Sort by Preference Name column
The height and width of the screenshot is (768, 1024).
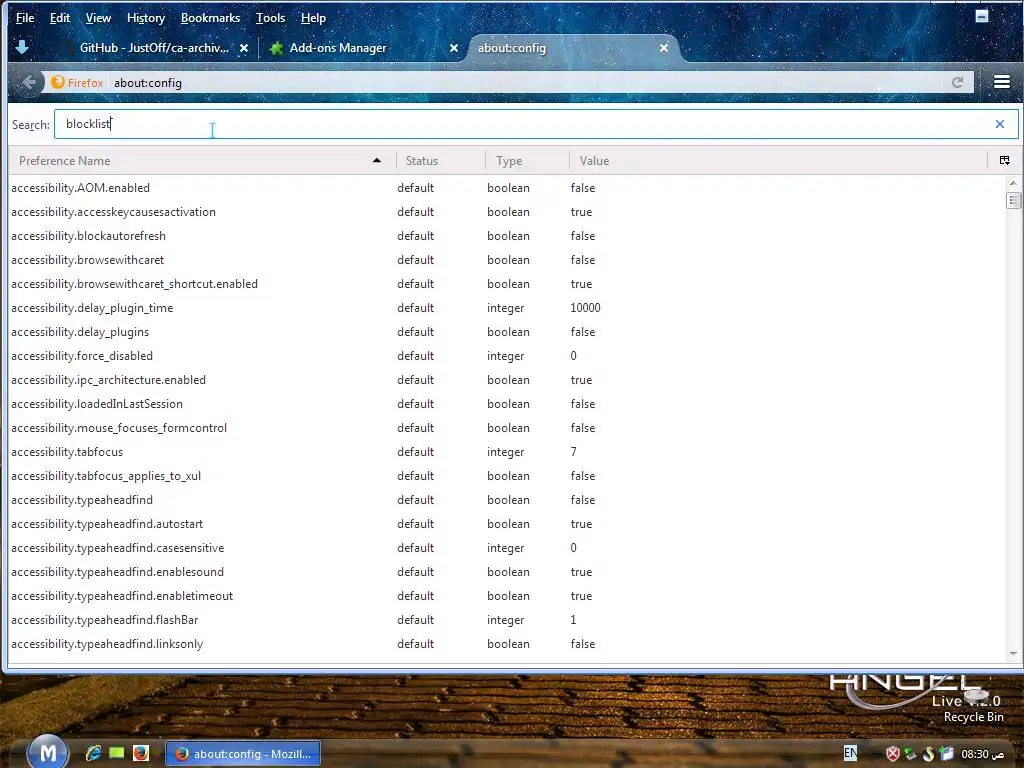point(201,161)
